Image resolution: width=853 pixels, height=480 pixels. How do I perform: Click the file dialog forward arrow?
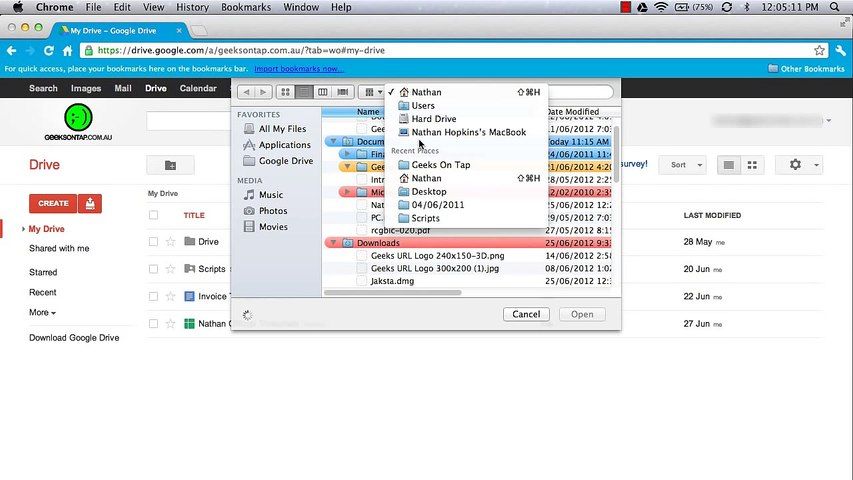pyautogui.click(x=263, y=92)
